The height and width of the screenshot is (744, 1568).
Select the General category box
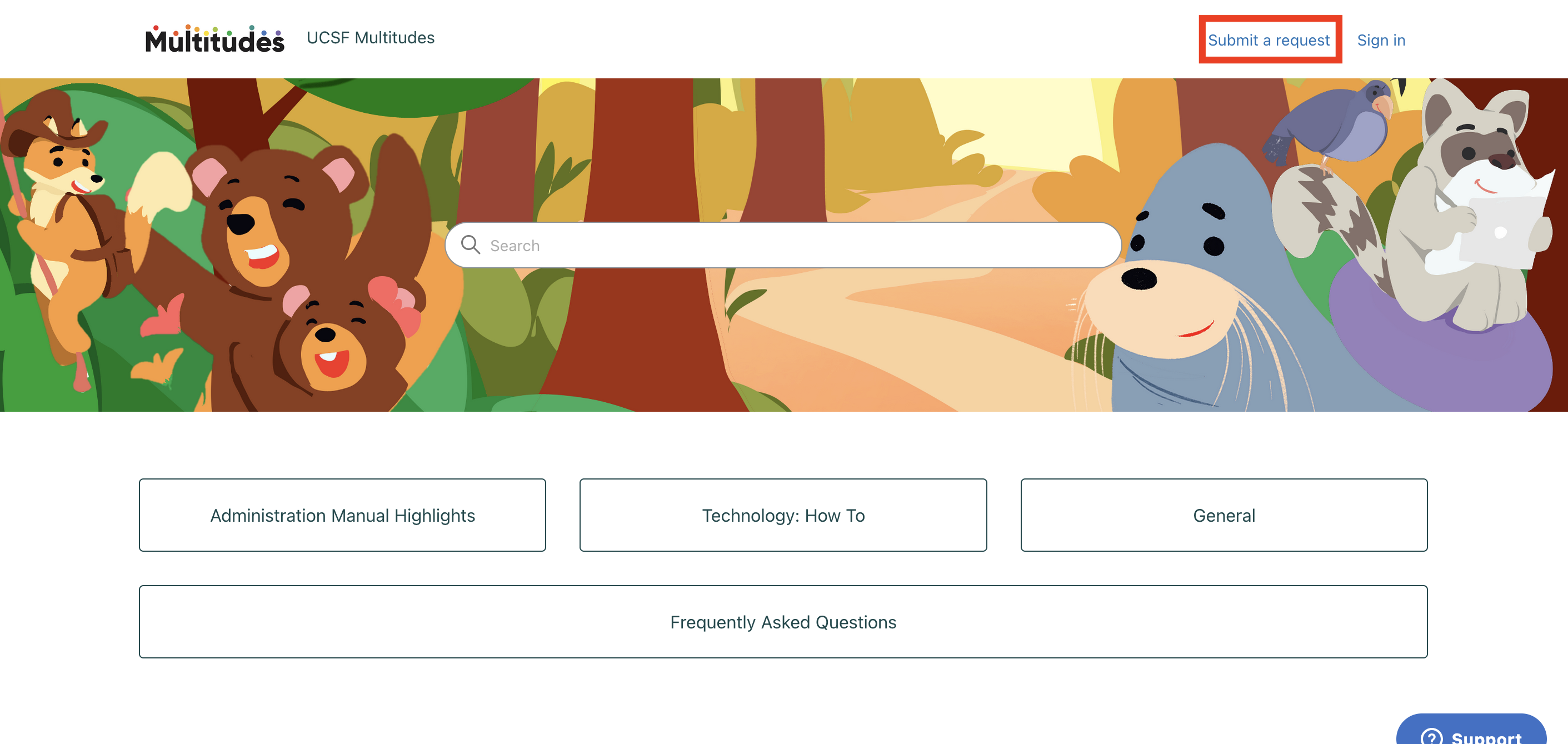pyautogui.click(x=1224, y=515)
